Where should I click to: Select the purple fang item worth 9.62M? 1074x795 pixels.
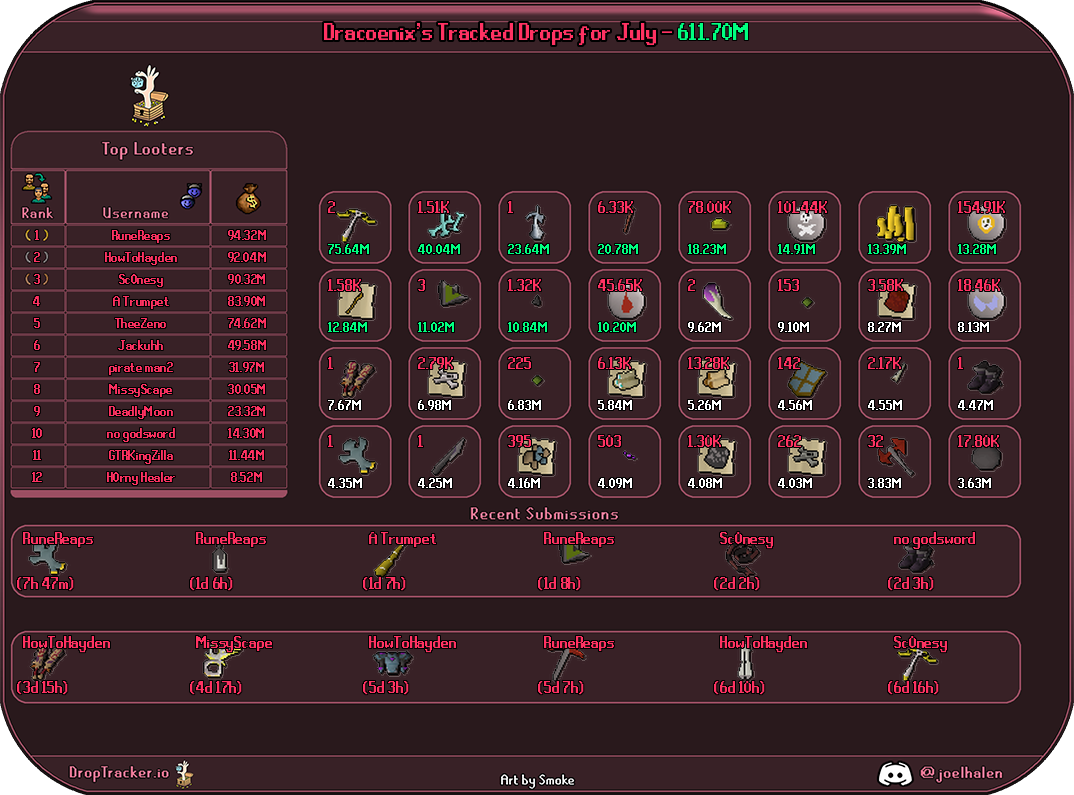(x=714, y=305)
